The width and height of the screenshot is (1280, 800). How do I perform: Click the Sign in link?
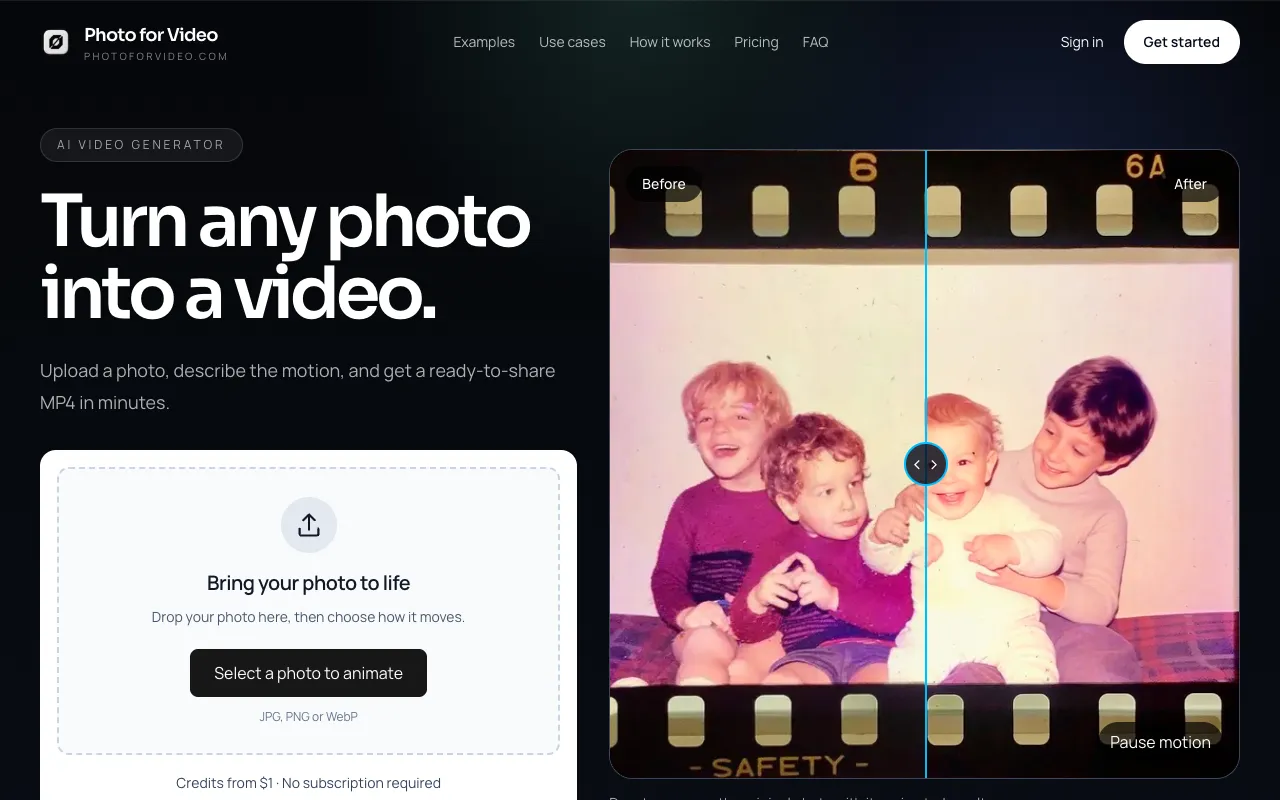point(1082,42)
